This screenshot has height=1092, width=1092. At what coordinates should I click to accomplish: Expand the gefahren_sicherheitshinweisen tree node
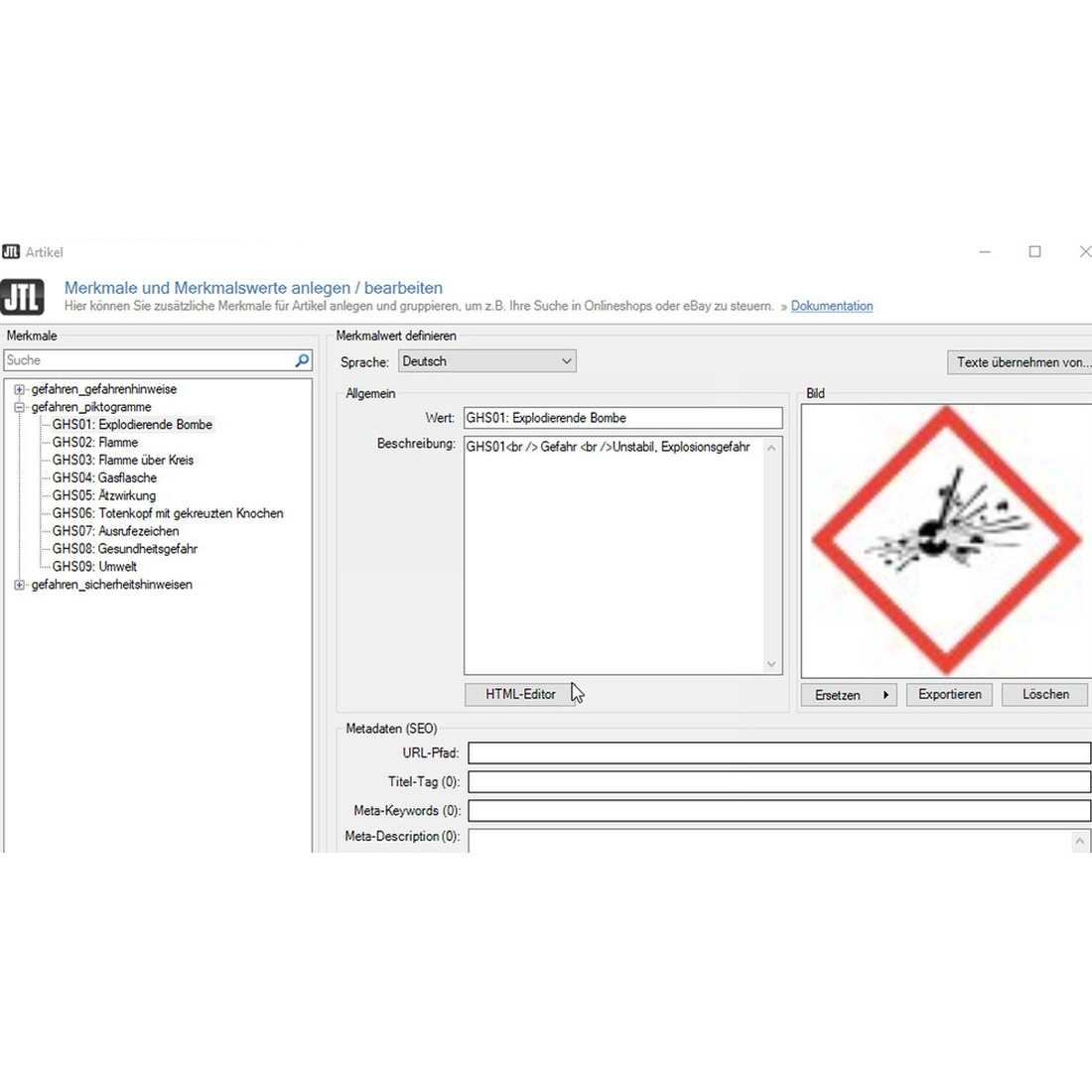(x=20, y=585)
